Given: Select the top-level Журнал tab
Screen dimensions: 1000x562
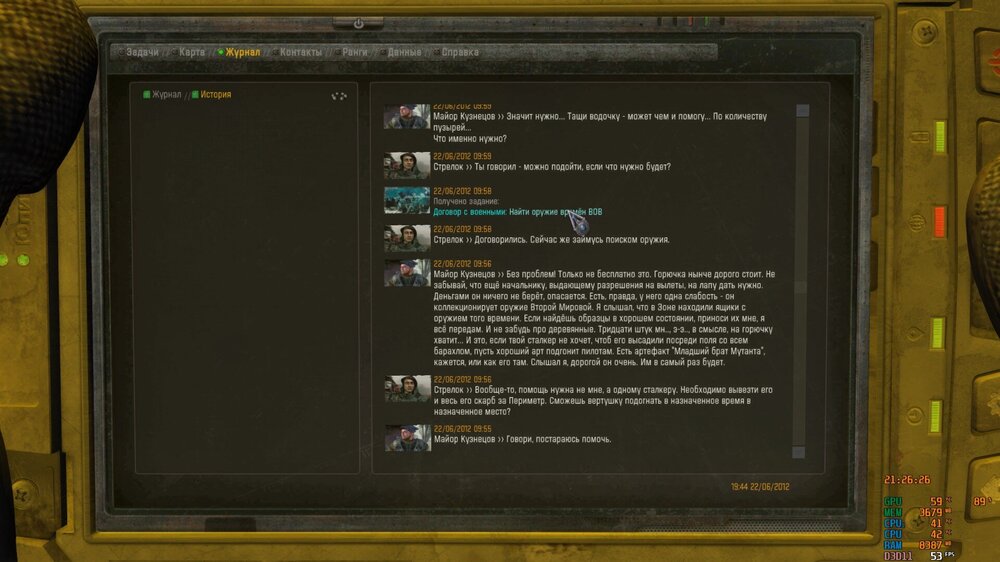Looking at the screenshot, I should pos(243,52).
